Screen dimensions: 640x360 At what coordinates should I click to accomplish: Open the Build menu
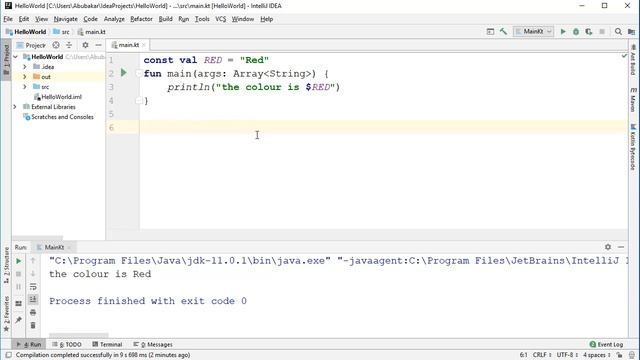pyautogui.click(x=165, y=19)
